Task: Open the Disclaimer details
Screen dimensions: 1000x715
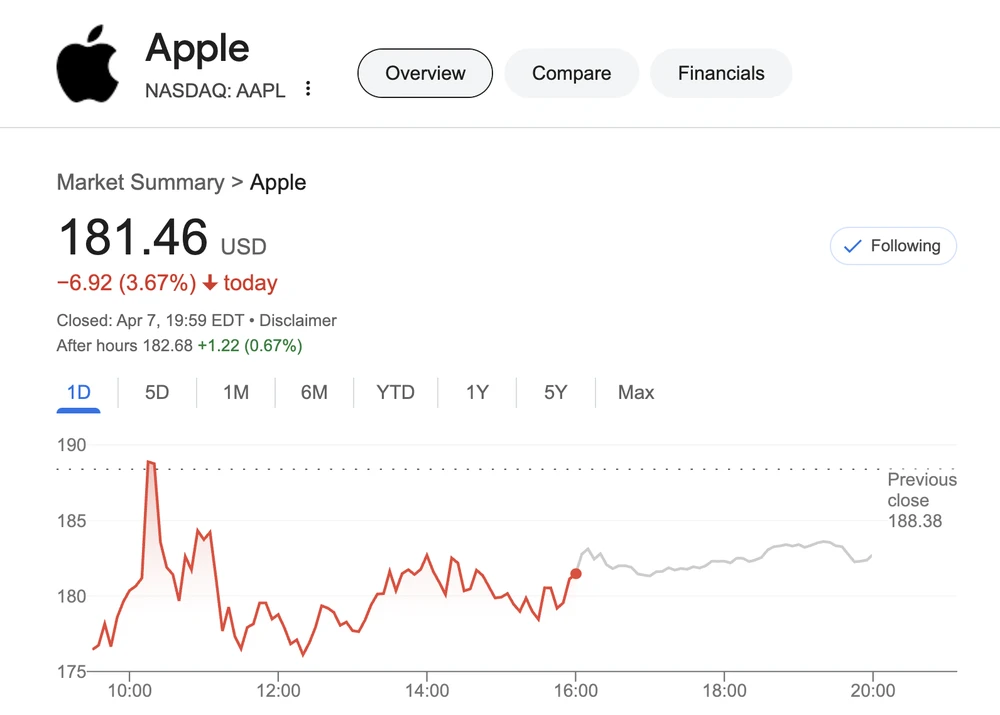Action: (x=297, y=320)
